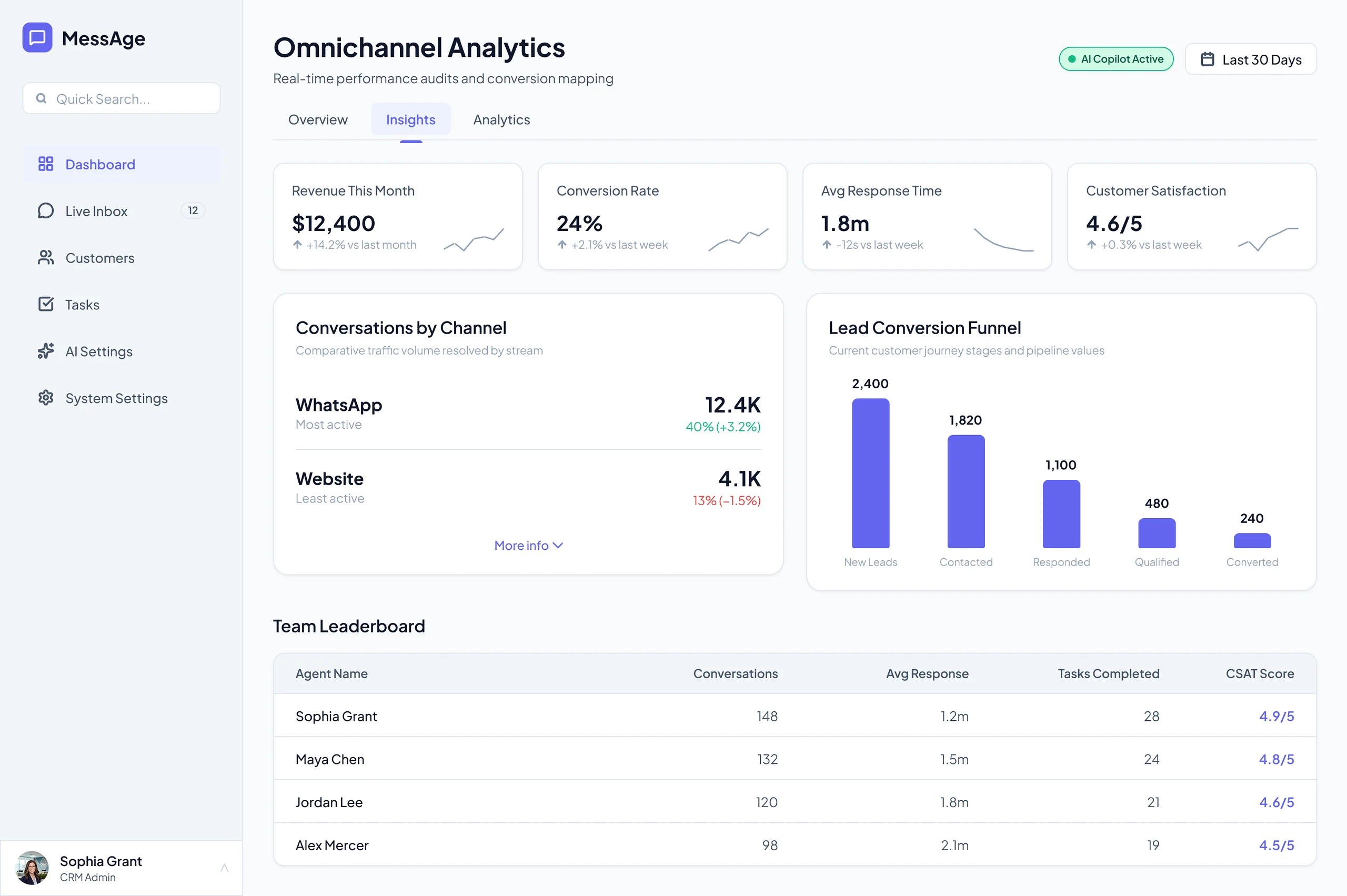Screen dimensions: 1347x896
Task: Click the 24% conversion rate value
Action: tap(579, 223)
